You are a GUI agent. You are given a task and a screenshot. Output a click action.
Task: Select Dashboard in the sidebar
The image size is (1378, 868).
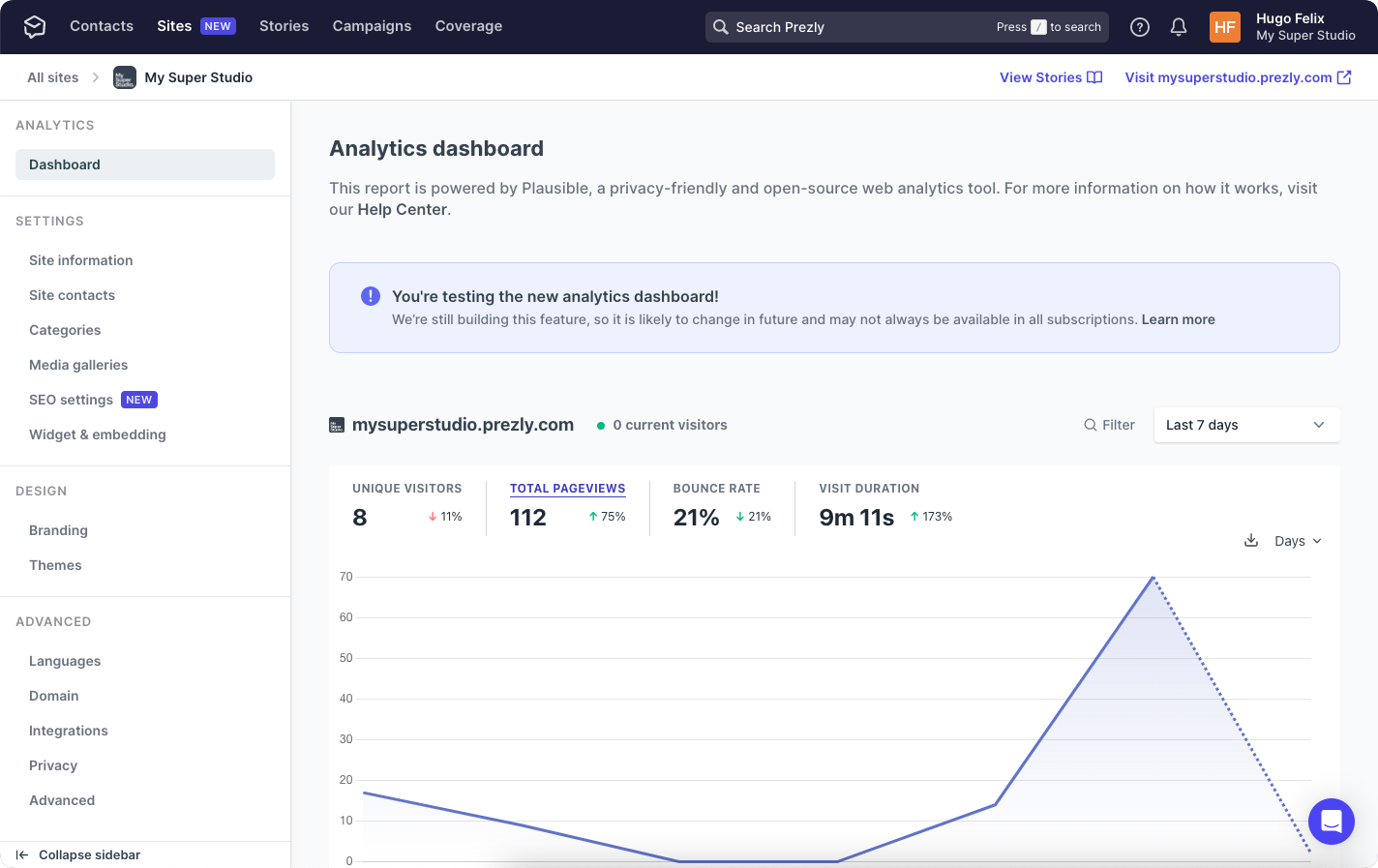point(145,165)
